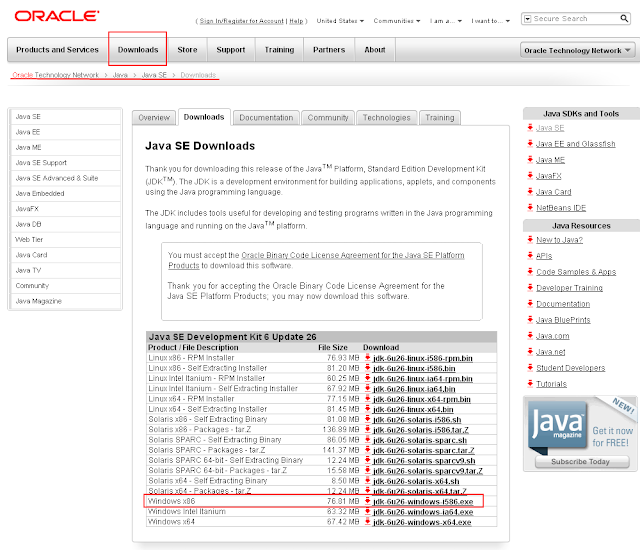This screenshot has height=550, width=640.
Task: Open the Store menu item
Action: pyautogui.click(x=187, y=50)
